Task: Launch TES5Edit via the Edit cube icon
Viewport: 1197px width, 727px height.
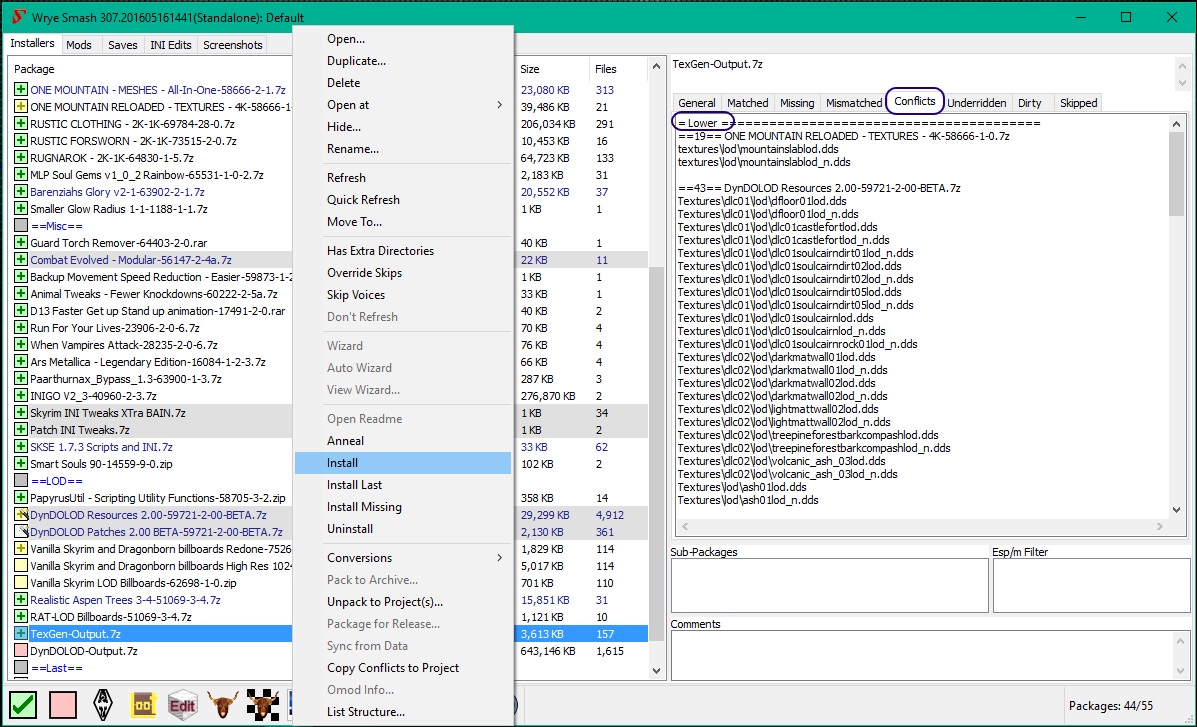Action: click(182, 704)
